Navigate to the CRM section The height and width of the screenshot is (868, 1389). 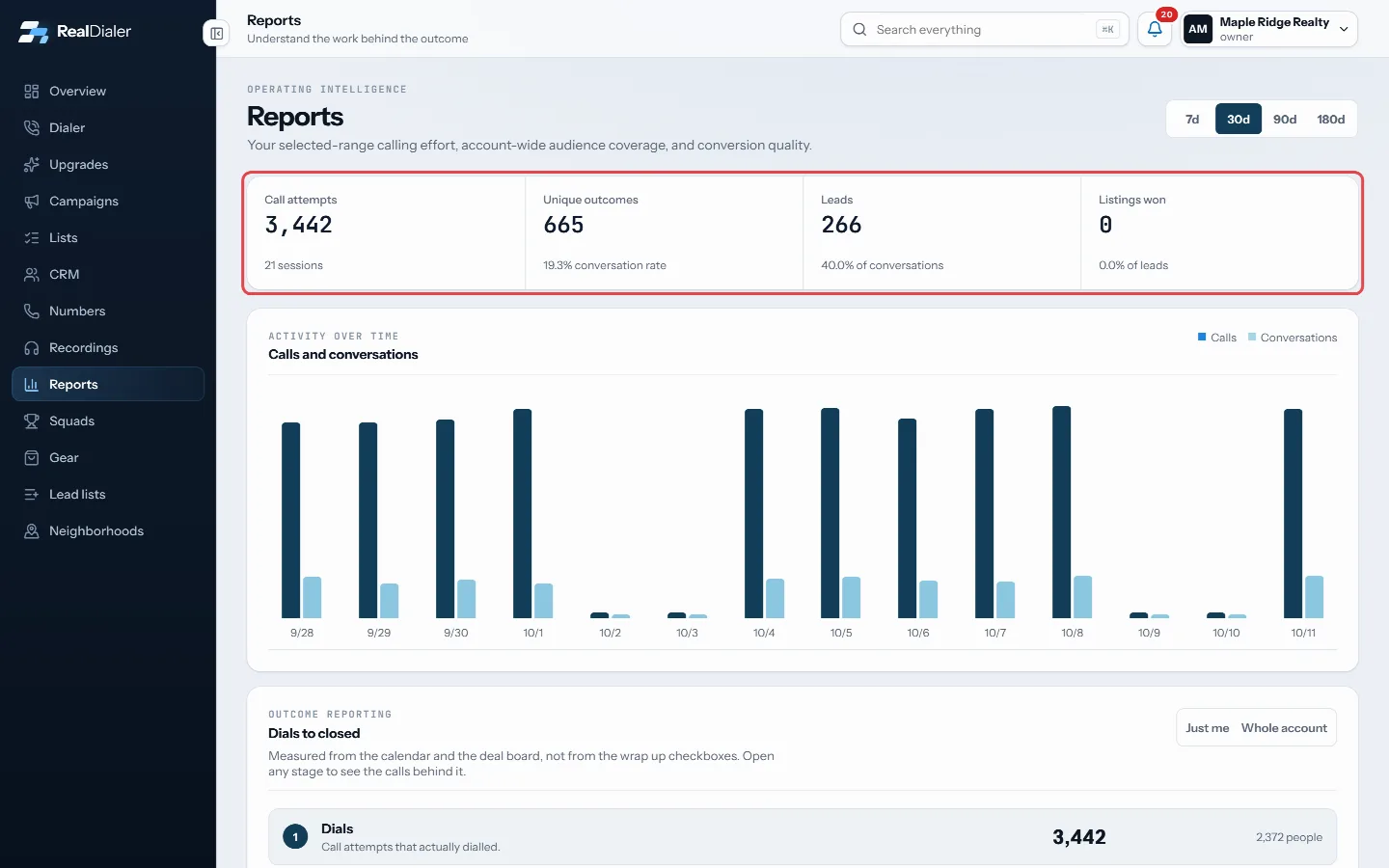(108, 275)
